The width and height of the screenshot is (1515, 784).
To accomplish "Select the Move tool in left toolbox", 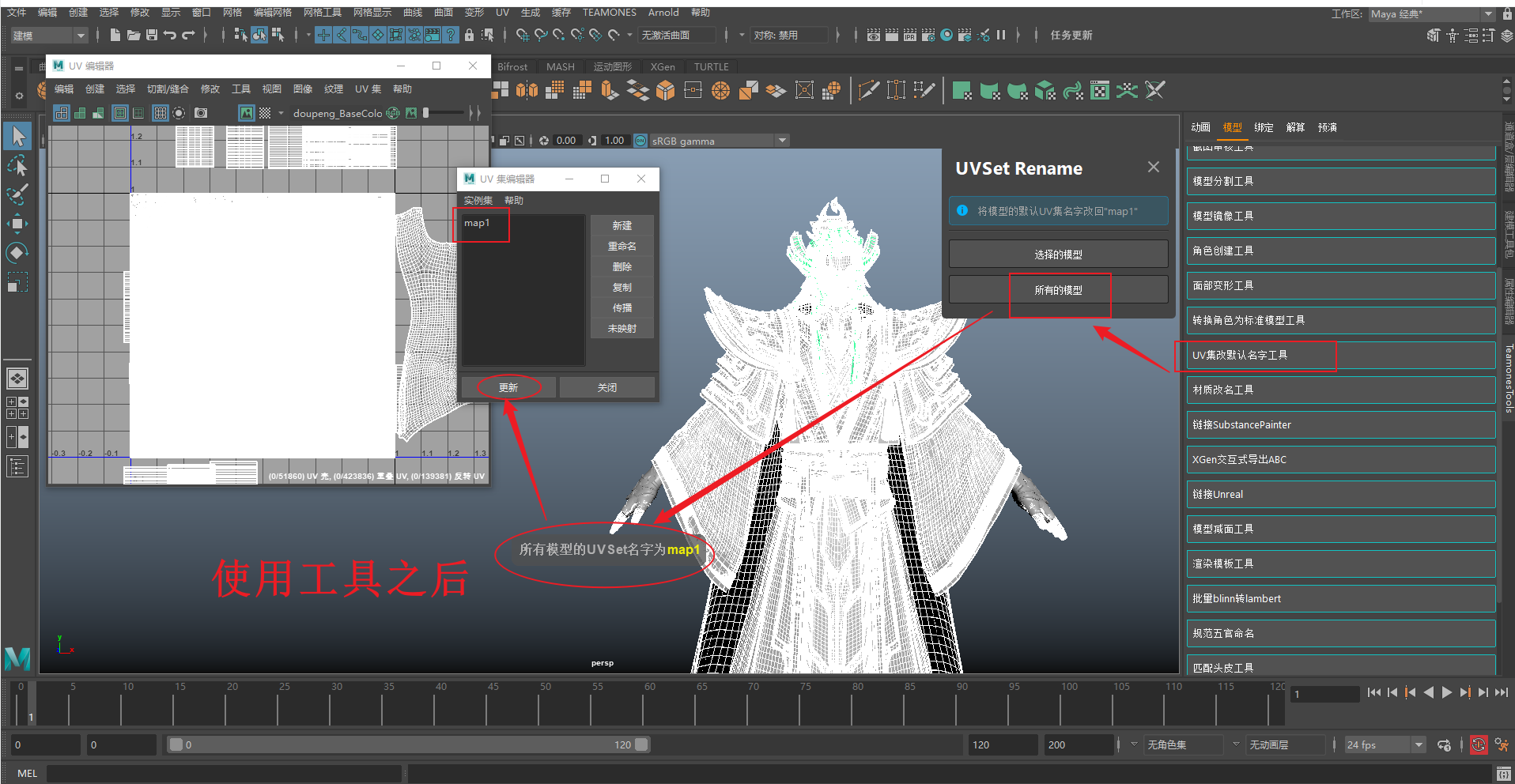I will (x=17, y=224).
